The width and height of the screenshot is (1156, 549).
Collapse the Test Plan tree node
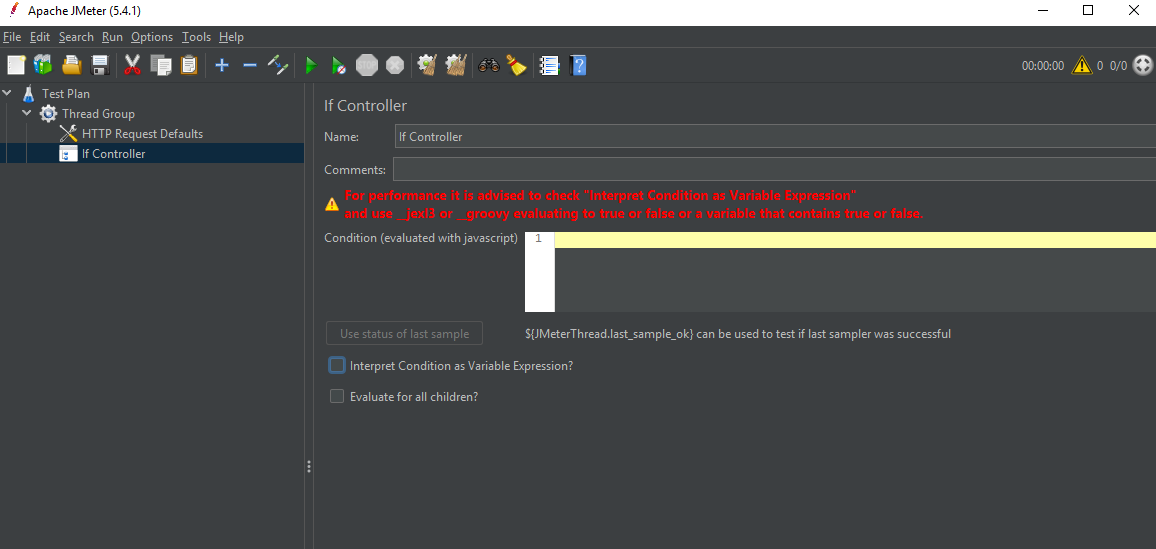coord(8,94)
